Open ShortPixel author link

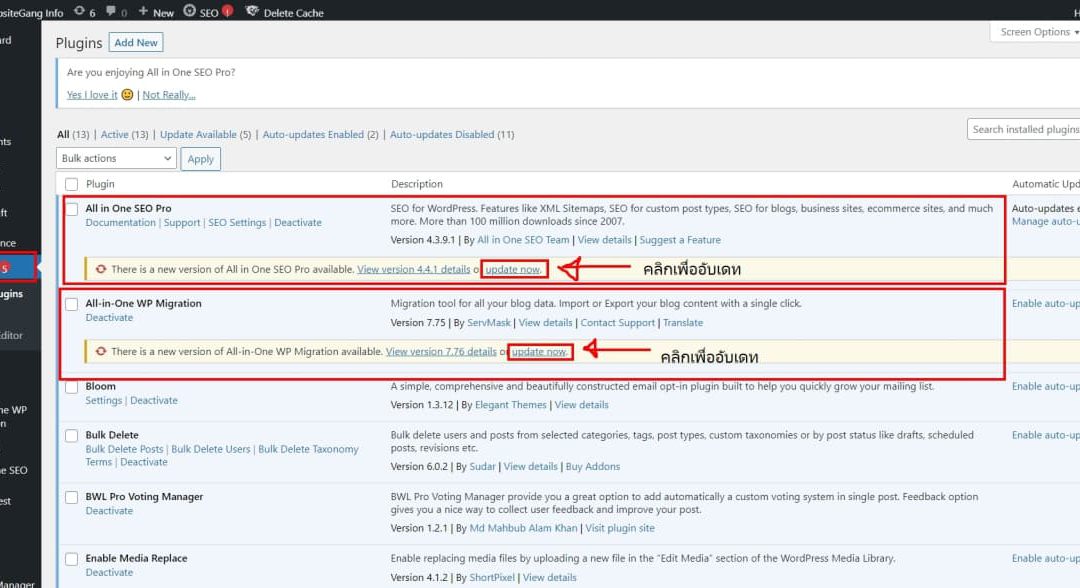492,578
